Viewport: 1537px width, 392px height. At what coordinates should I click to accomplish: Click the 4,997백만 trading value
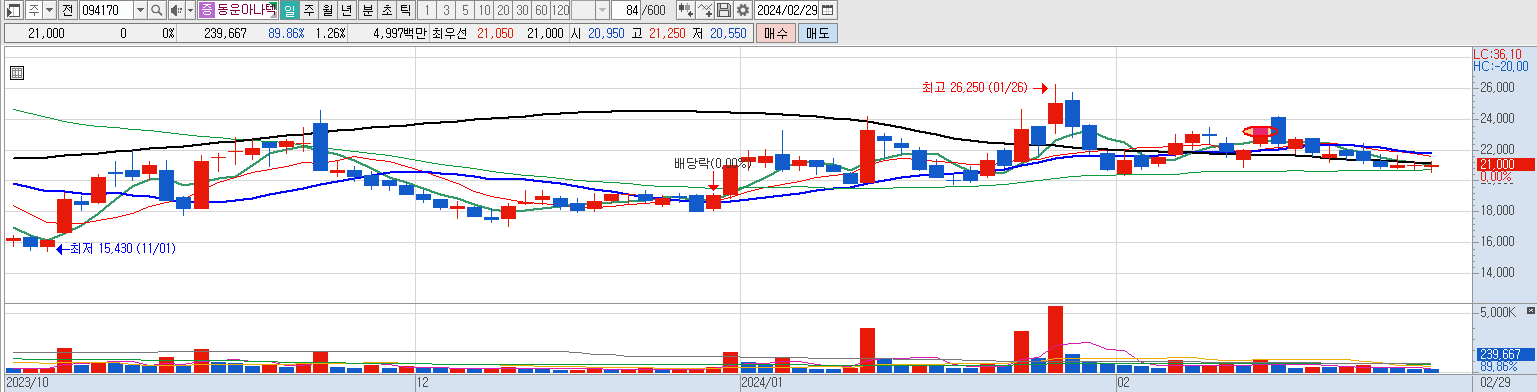[x=399, y=33]
